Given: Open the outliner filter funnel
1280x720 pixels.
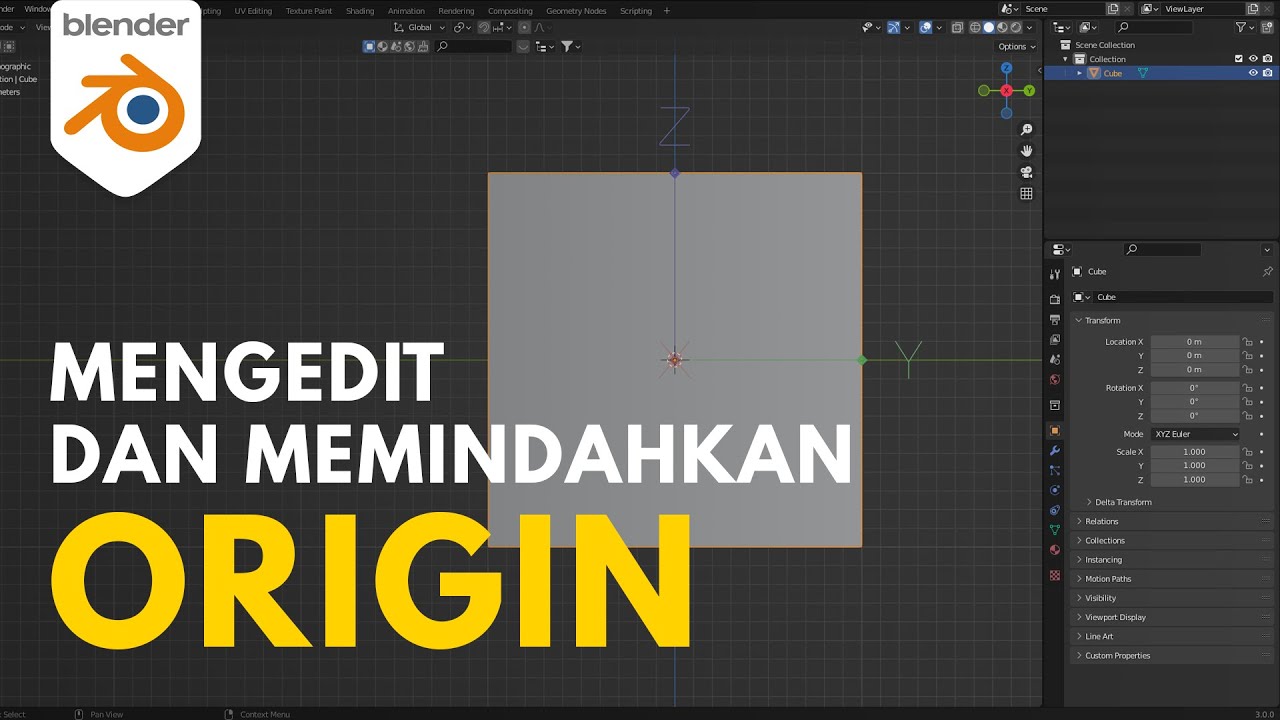Looking at the screenshot, I should (1241, 28).
